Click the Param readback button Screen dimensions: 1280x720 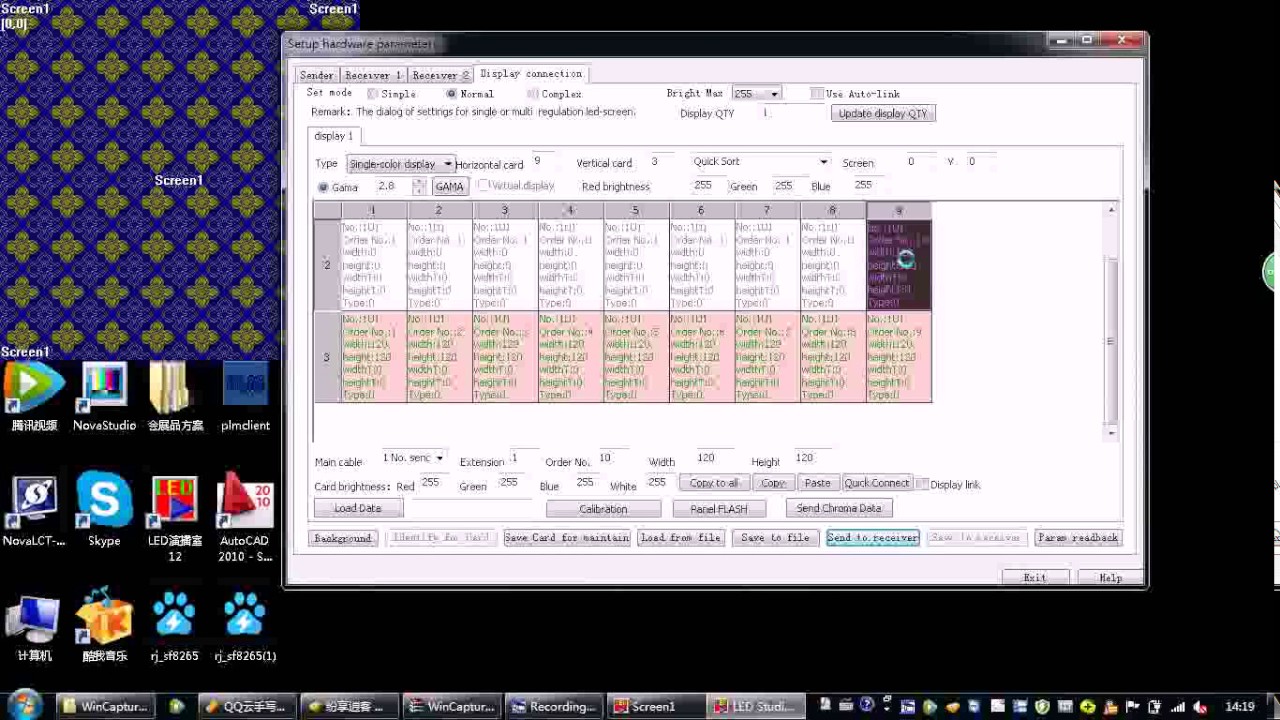coord(1078,538)
